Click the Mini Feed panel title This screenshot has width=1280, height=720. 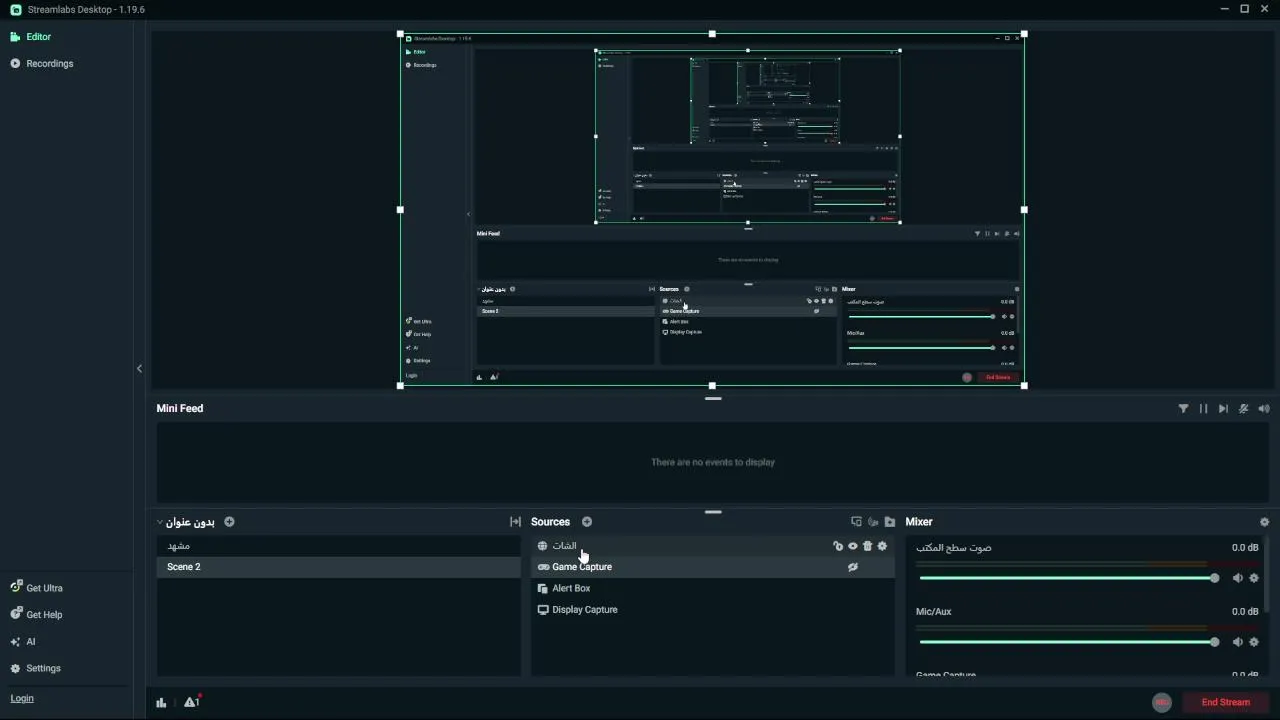point(180,408)
